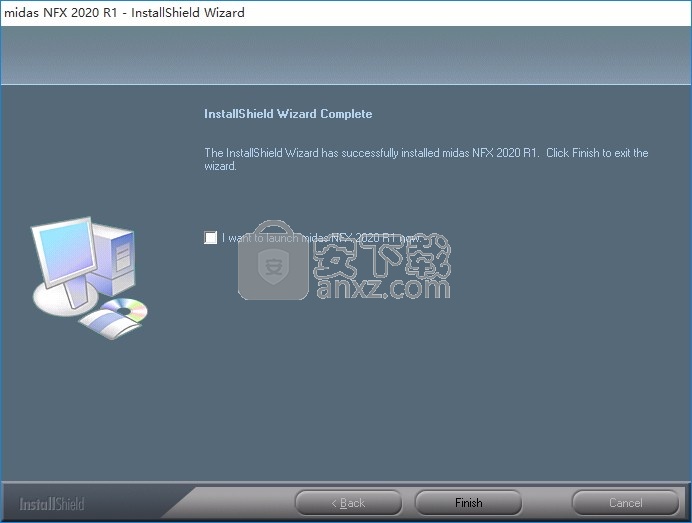The height and width of the screenshot is (523, 692).
Task: Enable launch midas NFX 2020 R1 now checkbox
Action: 211,237
